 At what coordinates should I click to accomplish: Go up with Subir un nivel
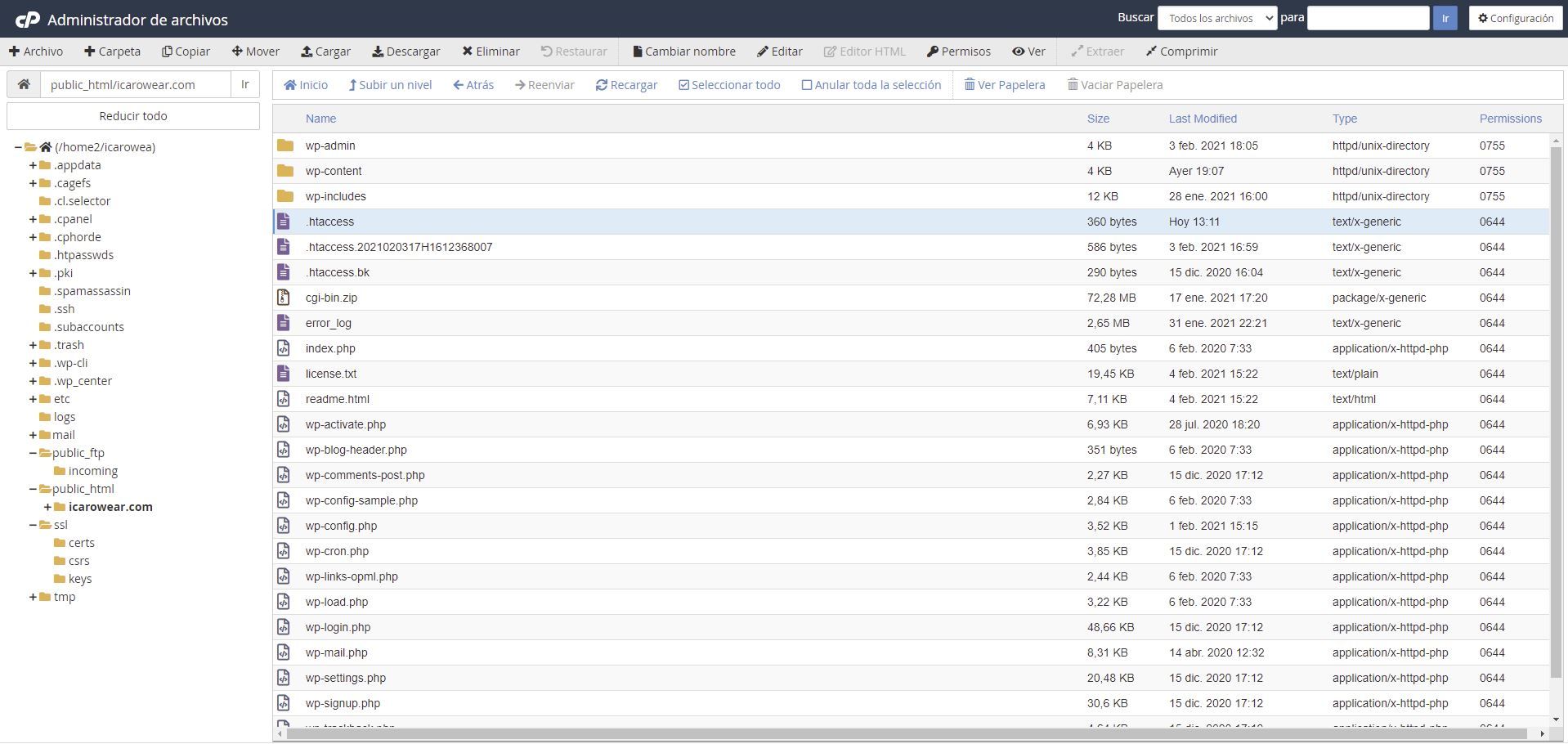tap(390, 84)
